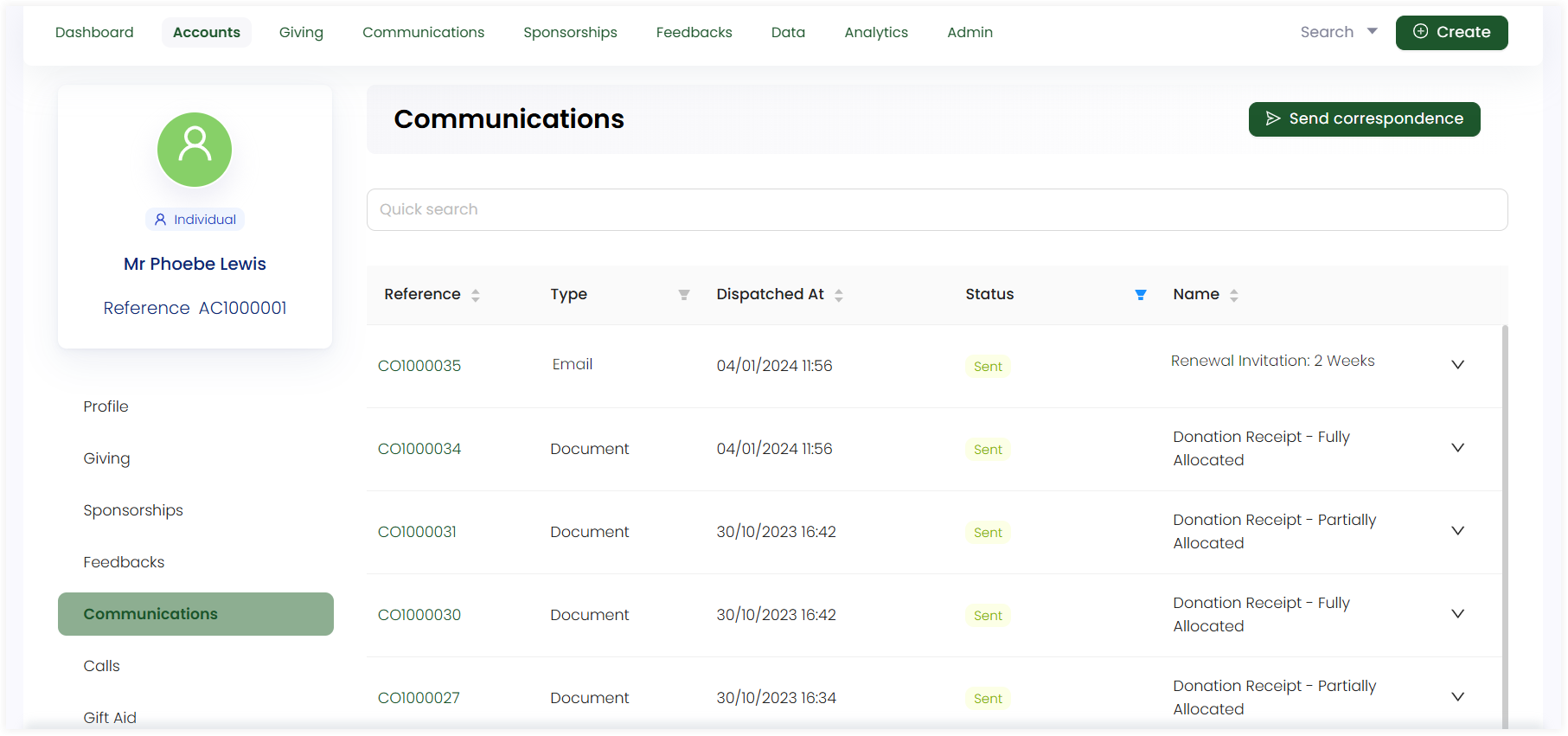Click the Individual account type badge
Image resolution: width=1568 pixels, height=736 pixels.
point(195,220)
